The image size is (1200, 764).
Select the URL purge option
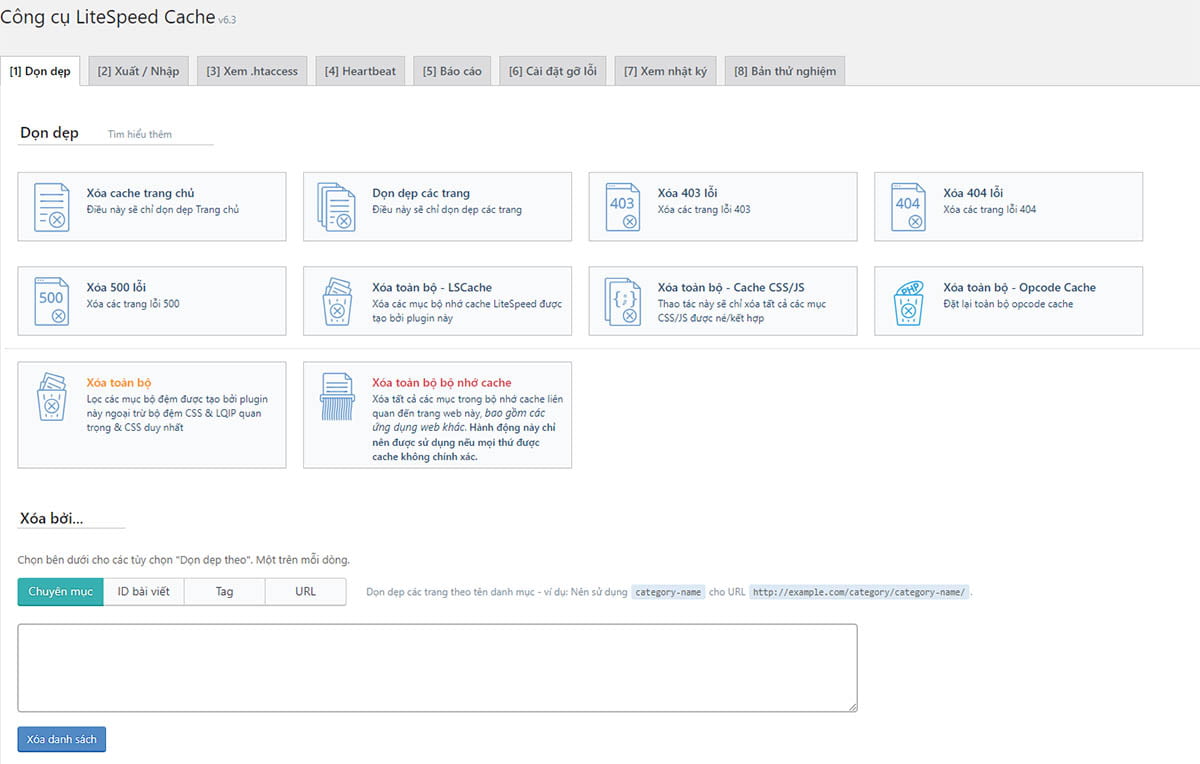pyautogui.click(x=305, y=591)
